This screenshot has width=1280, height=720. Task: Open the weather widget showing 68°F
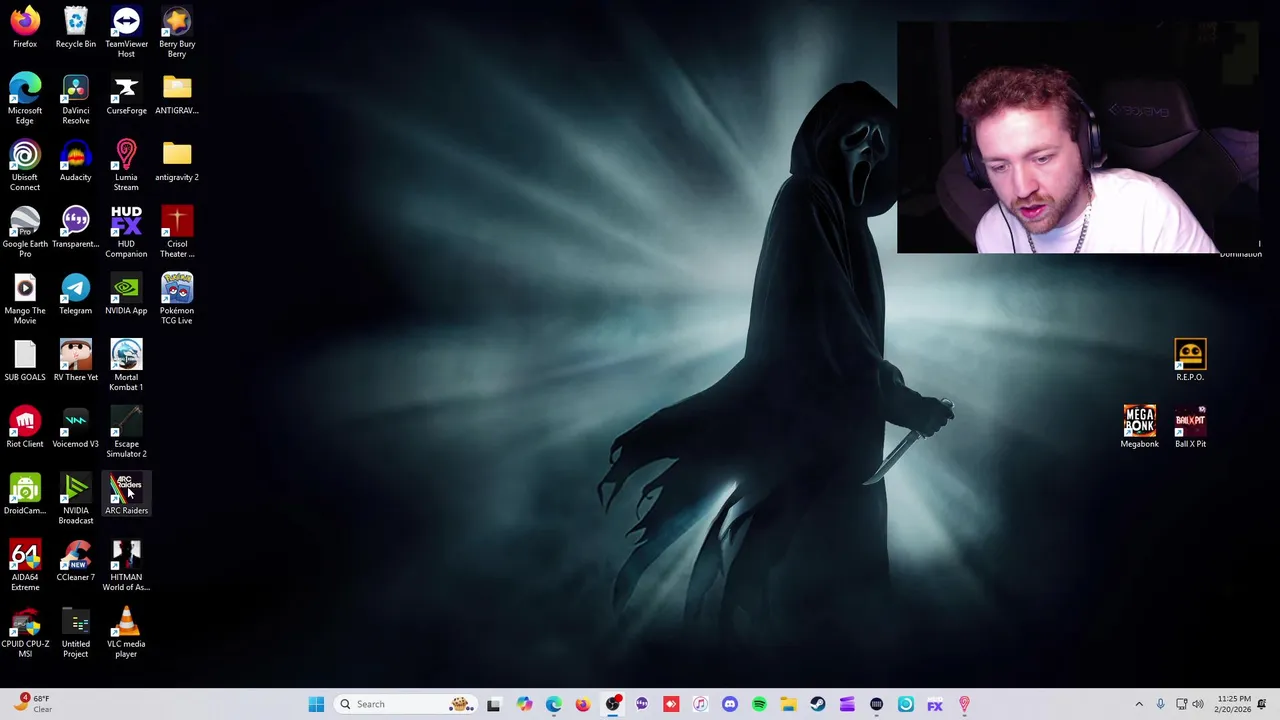(x=32, y=704)
